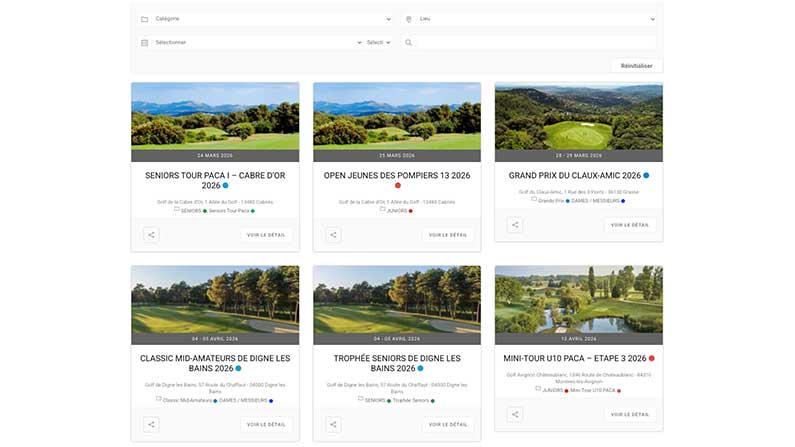Share the Mini-Tour U10 PACA Etape 3 event
Image resolution: width=795 pixels, height=447 pixels.
point(515,414)
